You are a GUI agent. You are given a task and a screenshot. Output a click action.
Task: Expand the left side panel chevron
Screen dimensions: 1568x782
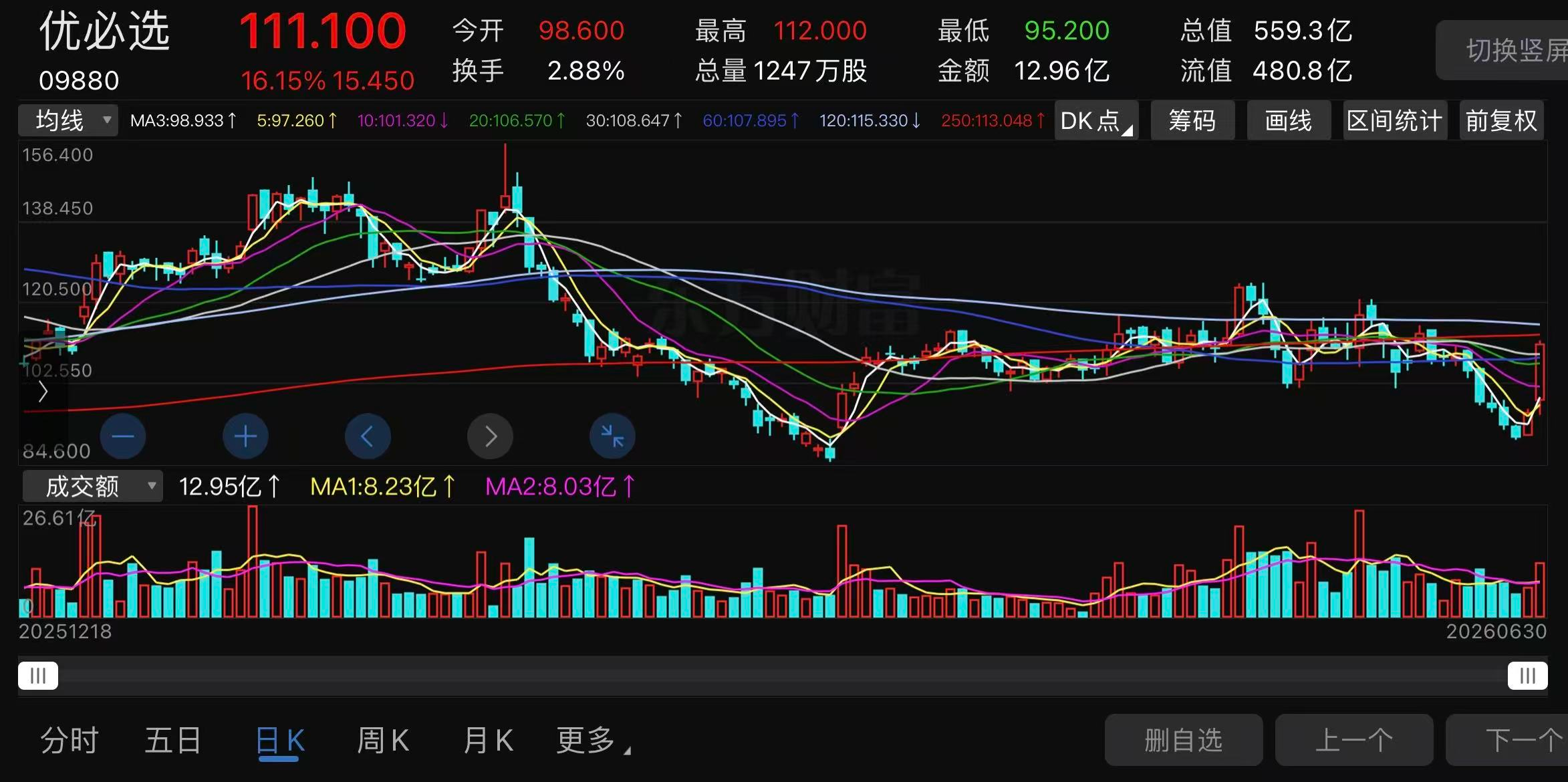pos(43,392)
